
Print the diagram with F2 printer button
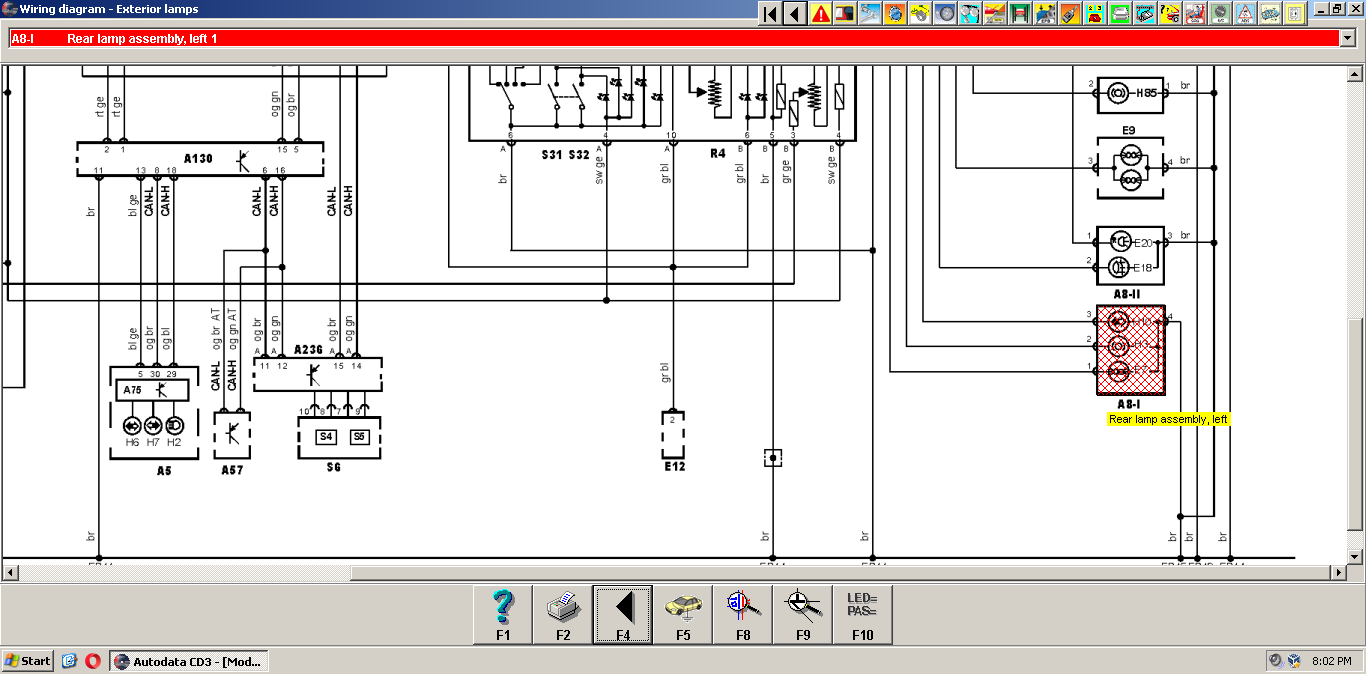pos(563,614)
